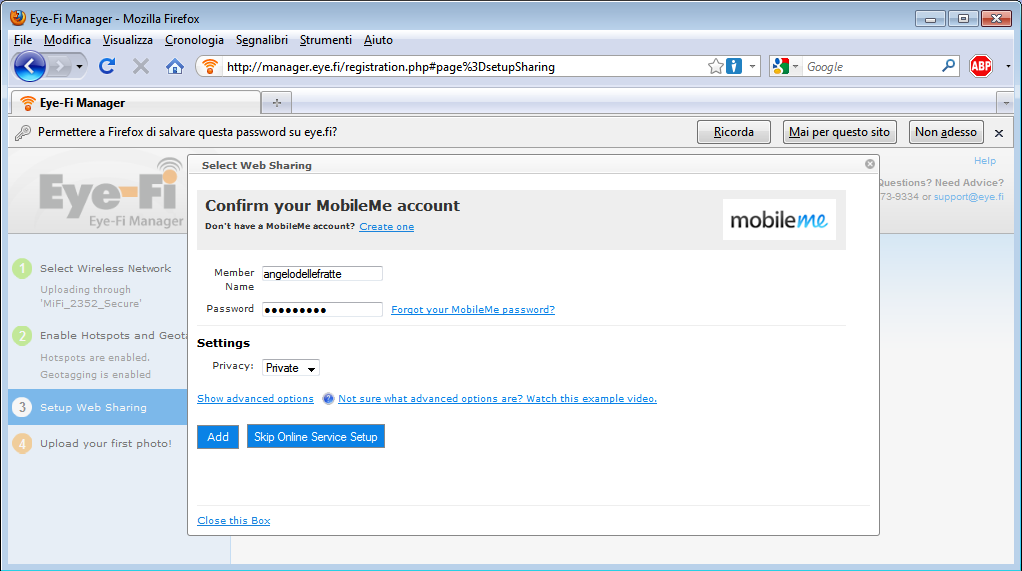Click the key icon in notification bar

tap(23, 132)
